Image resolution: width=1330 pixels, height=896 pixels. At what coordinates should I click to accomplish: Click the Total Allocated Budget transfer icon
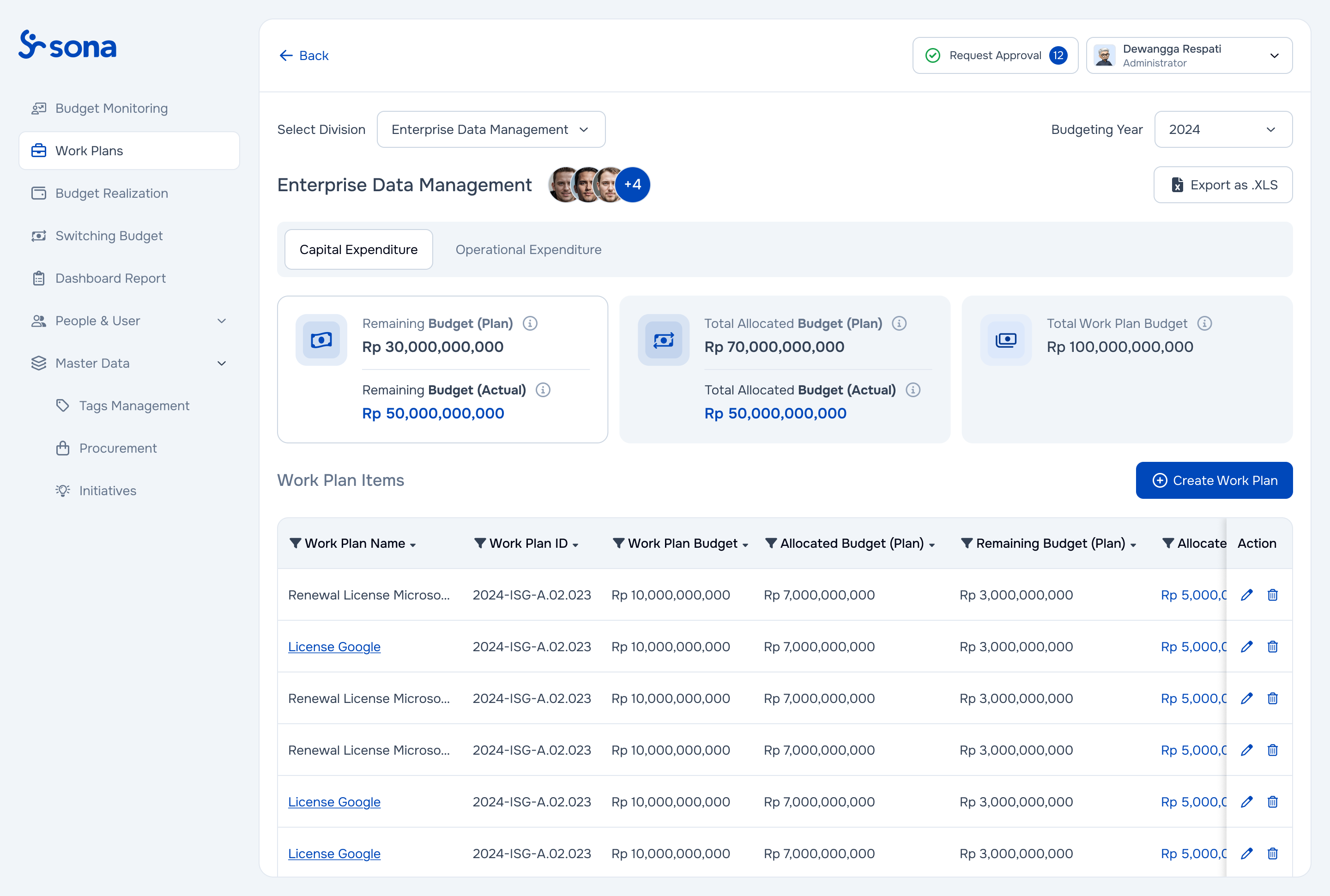[x=663, y=340]
